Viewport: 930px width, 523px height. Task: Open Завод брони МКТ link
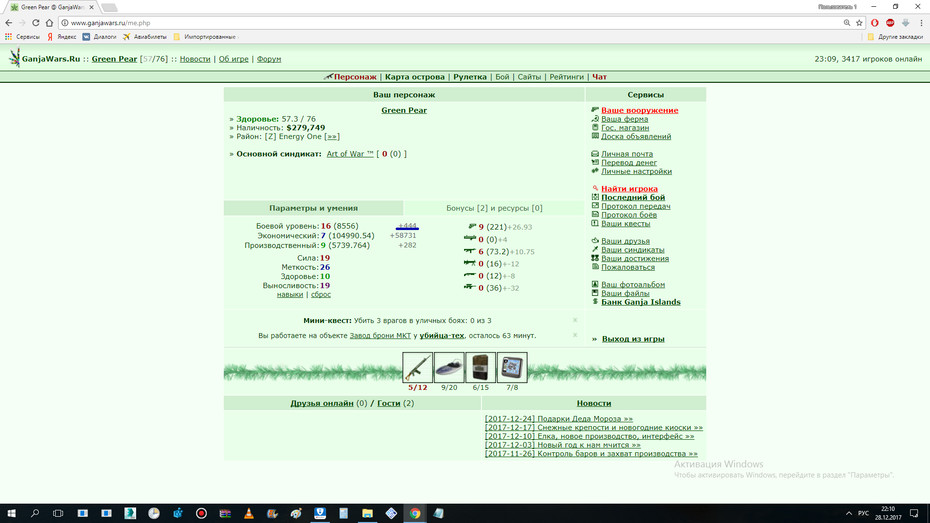pyautogui.click(x=380, y=336)
